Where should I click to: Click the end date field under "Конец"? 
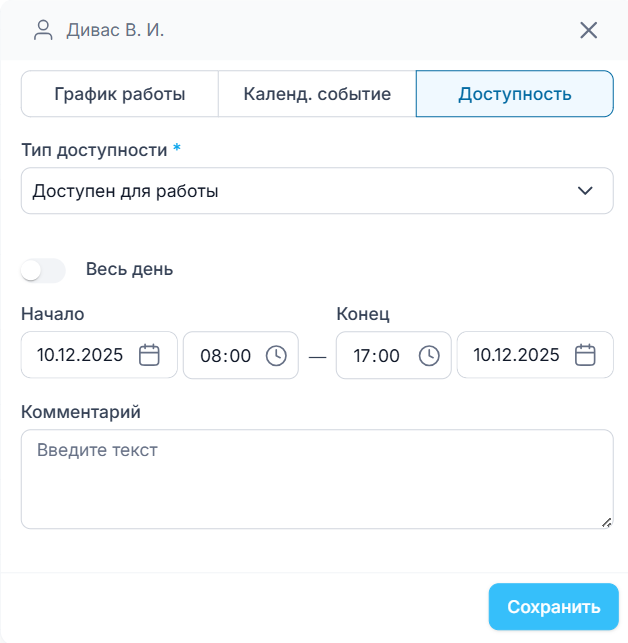(x=516, y=355)
